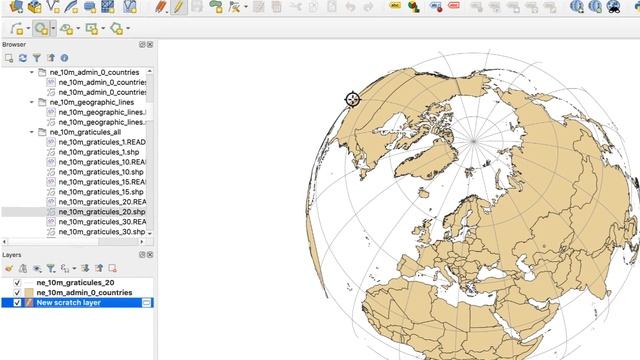This screenshot has height=360, width=640.
Task: Select the Add Regular Polygon tool
Action: click(x=116, y=29)
